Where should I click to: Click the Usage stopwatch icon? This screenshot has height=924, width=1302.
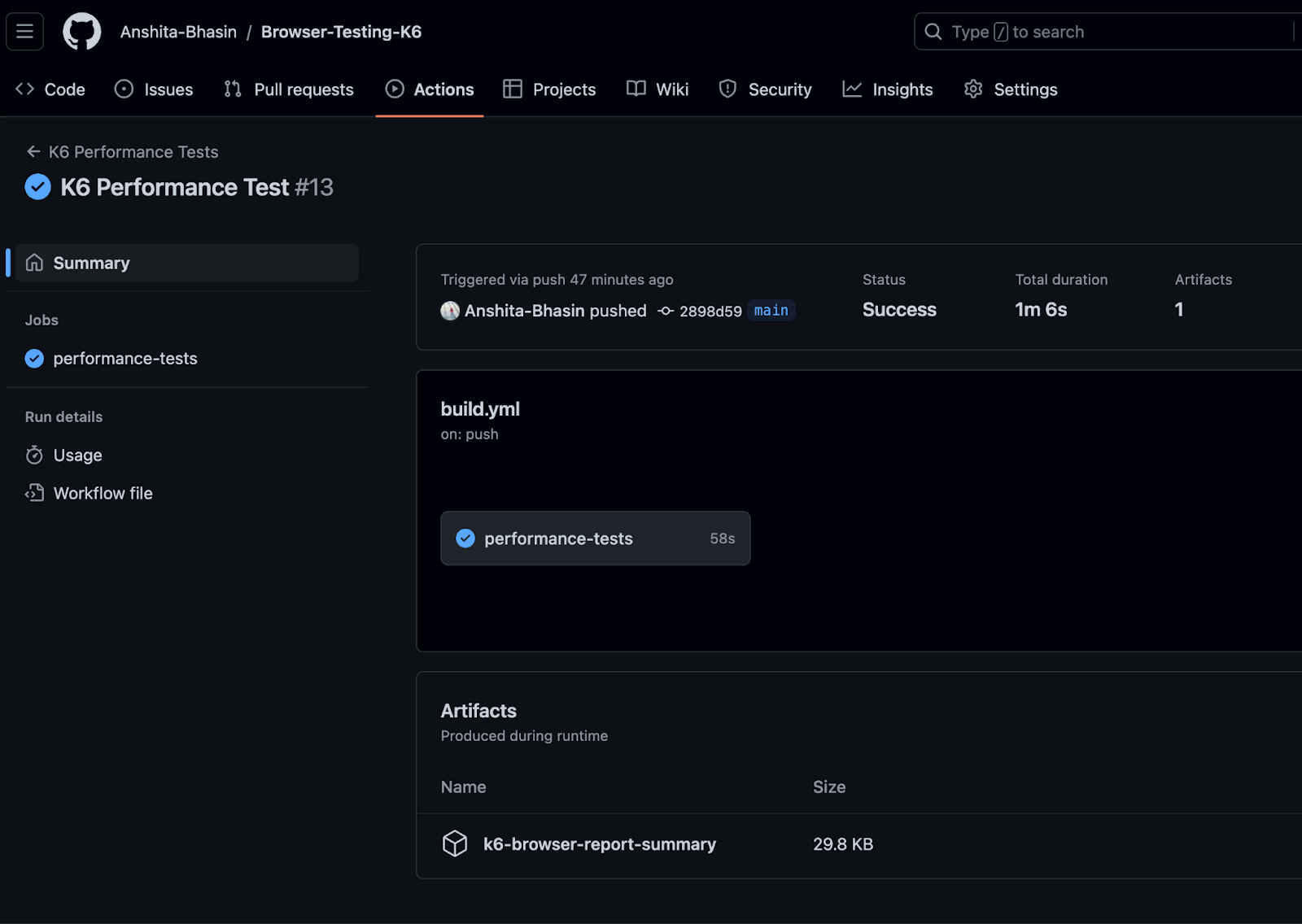[34, 455]
